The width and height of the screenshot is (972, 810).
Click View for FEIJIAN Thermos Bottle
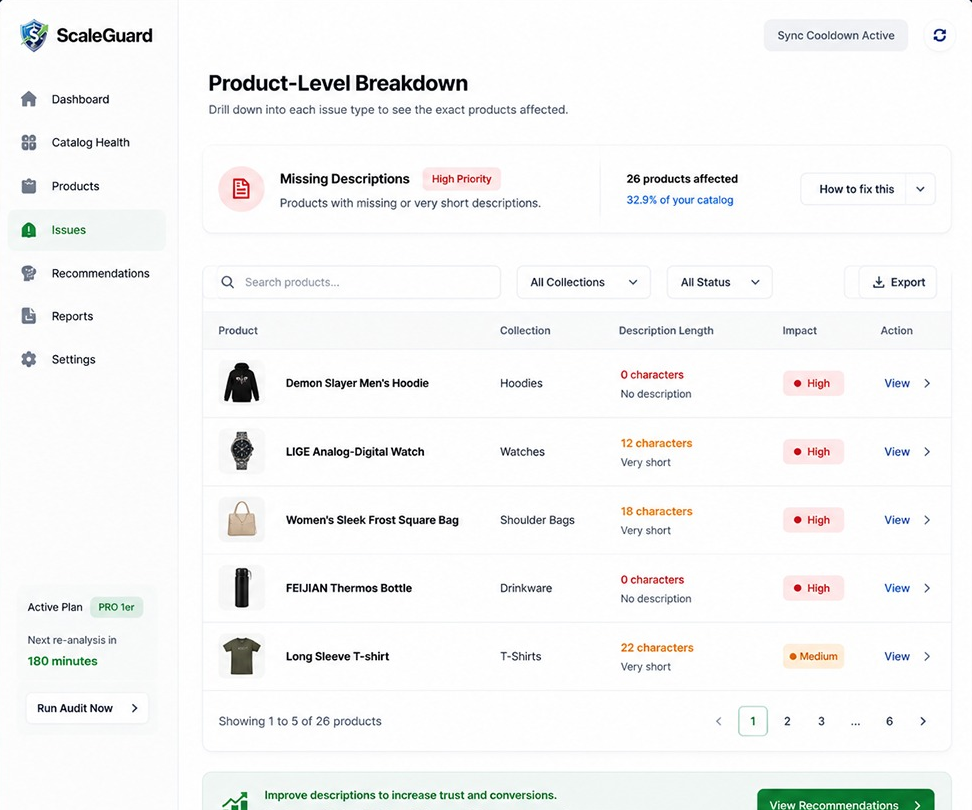[897, 588]
